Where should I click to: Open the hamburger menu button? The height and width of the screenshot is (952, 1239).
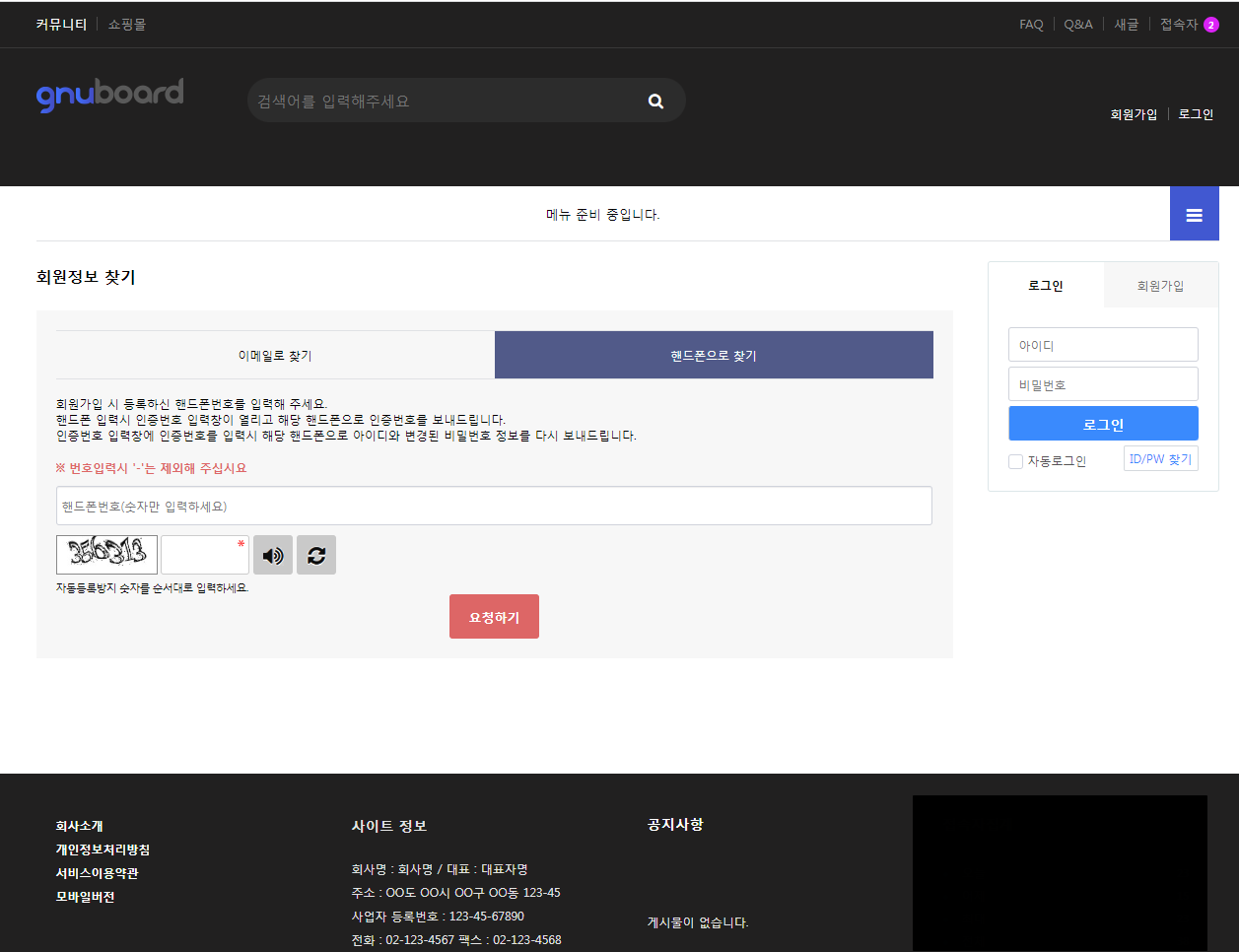click(x=1194, y=214)
